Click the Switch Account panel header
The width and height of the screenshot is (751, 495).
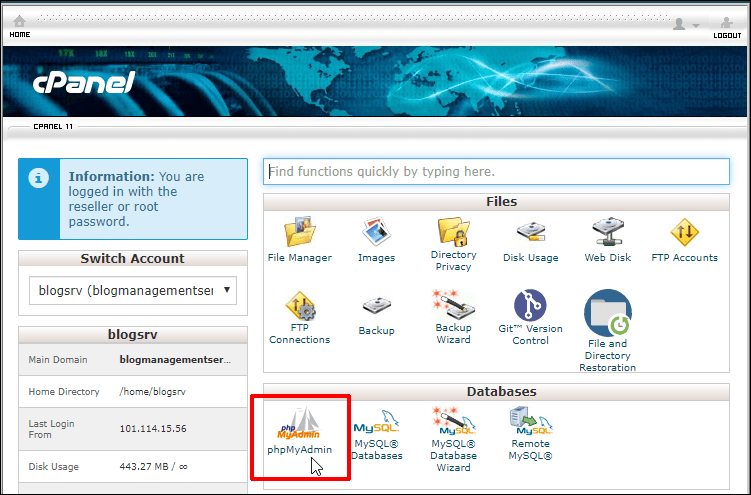pos(133,259)
